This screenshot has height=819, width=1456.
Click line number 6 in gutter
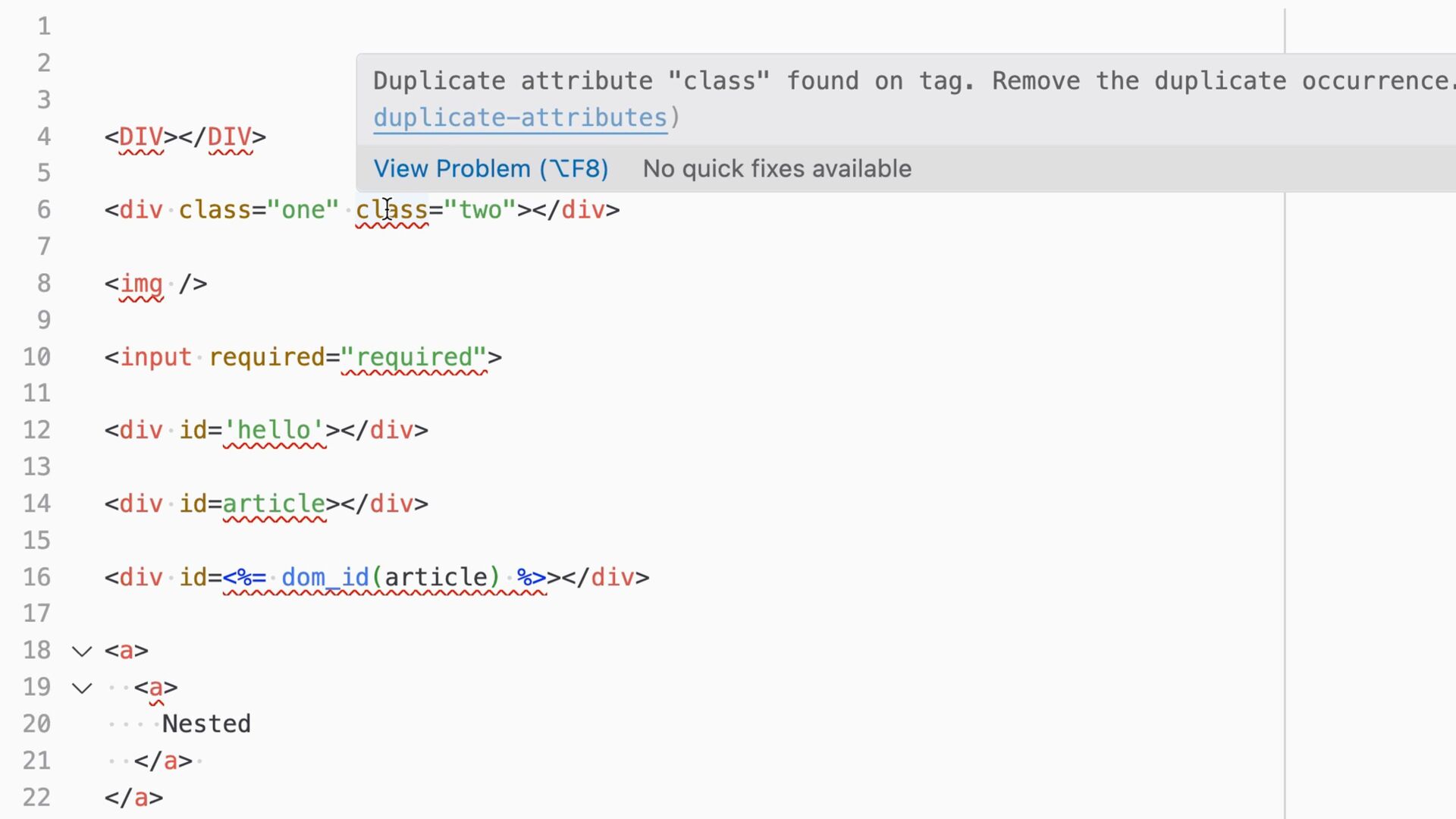43,210
